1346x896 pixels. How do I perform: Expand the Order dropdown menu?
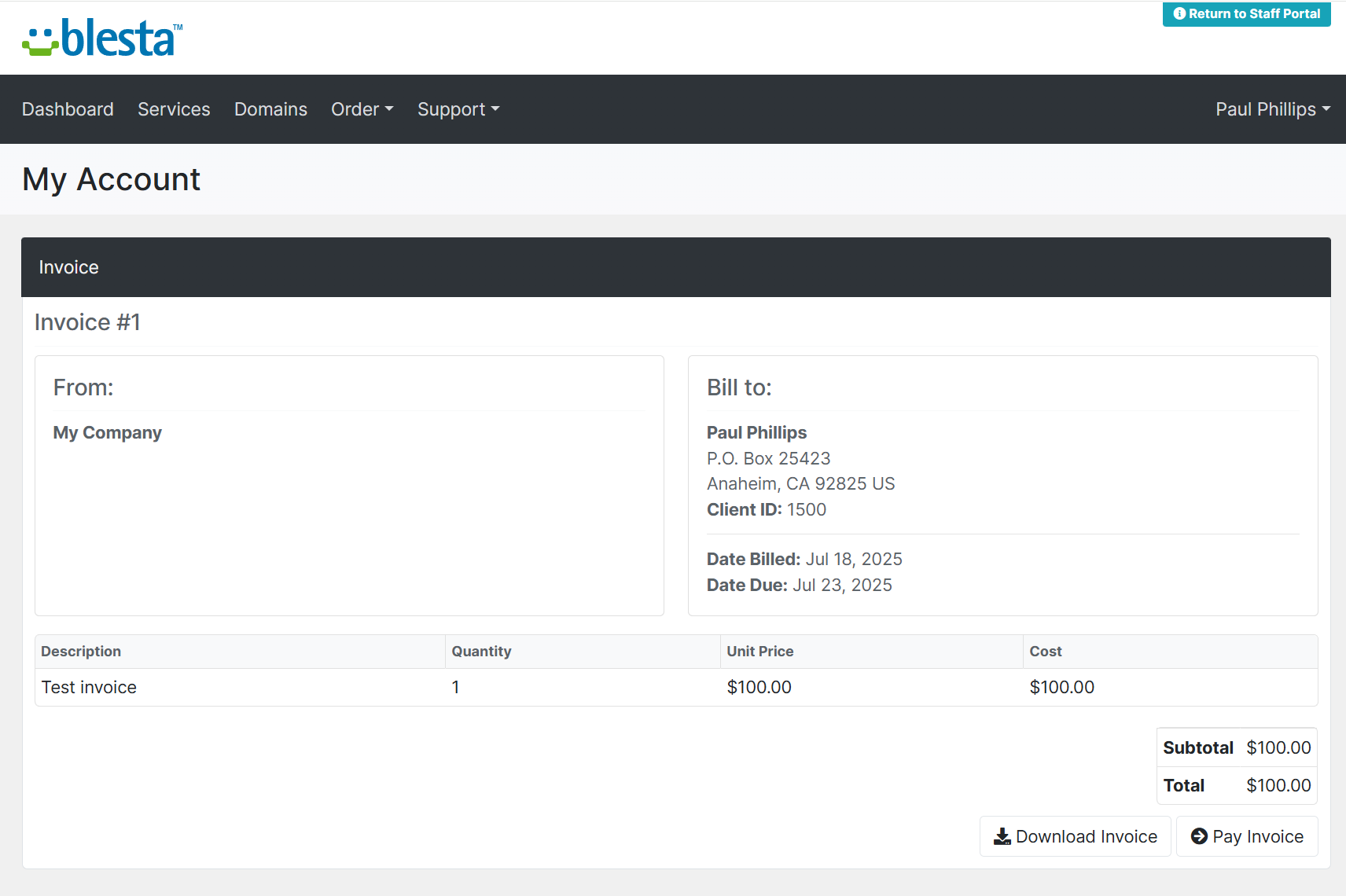pos(362,109)
